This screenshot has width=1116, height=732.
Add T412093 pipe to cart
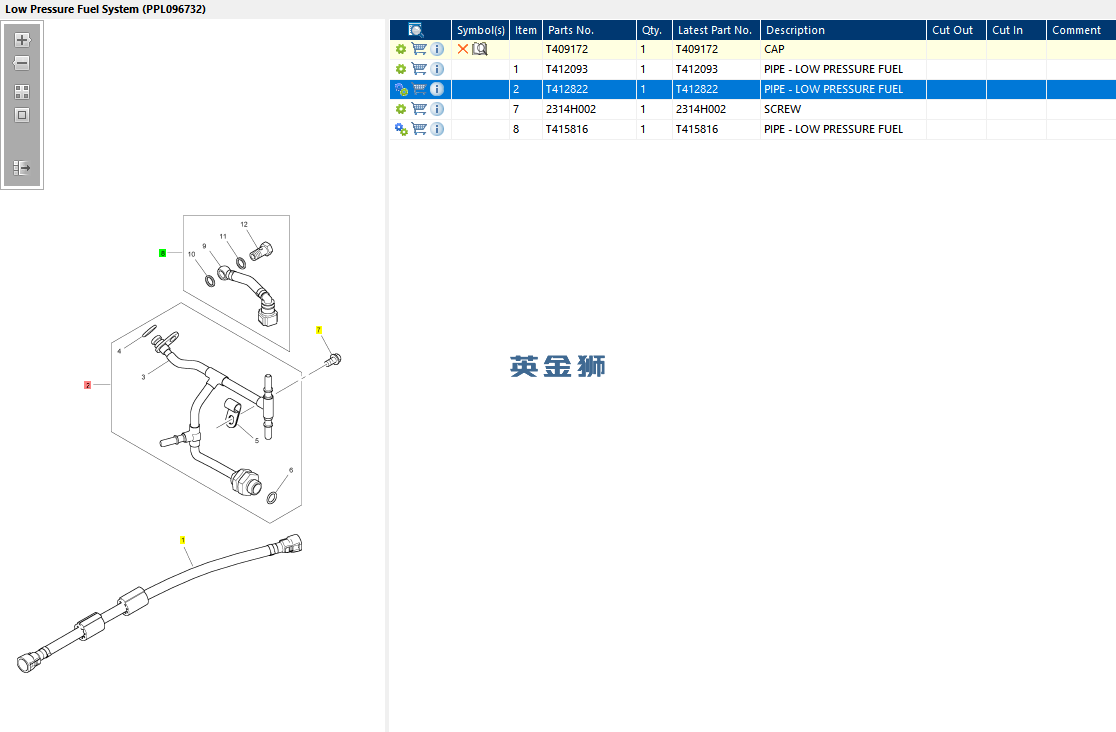419,69
